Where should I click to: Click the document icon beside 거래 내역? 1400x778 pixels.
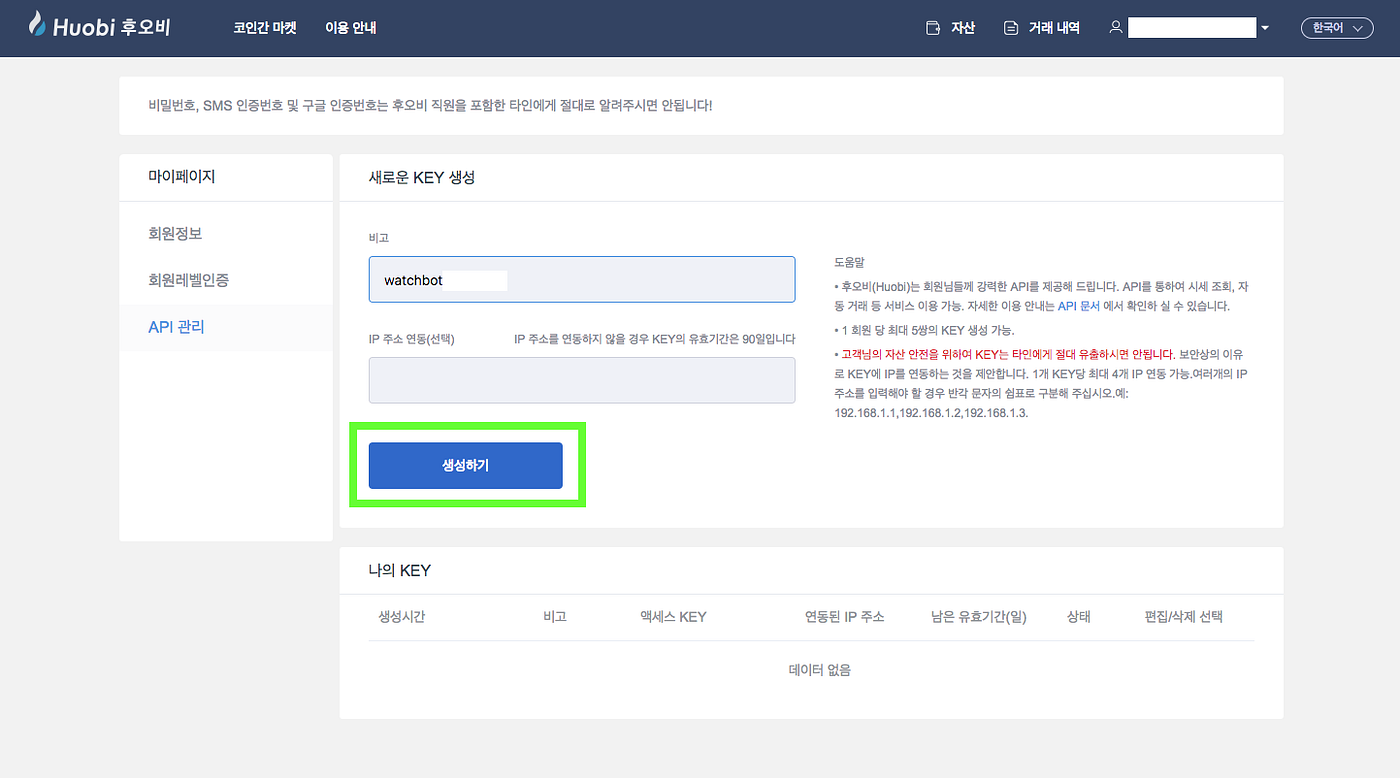click(x=1011, y=28)
